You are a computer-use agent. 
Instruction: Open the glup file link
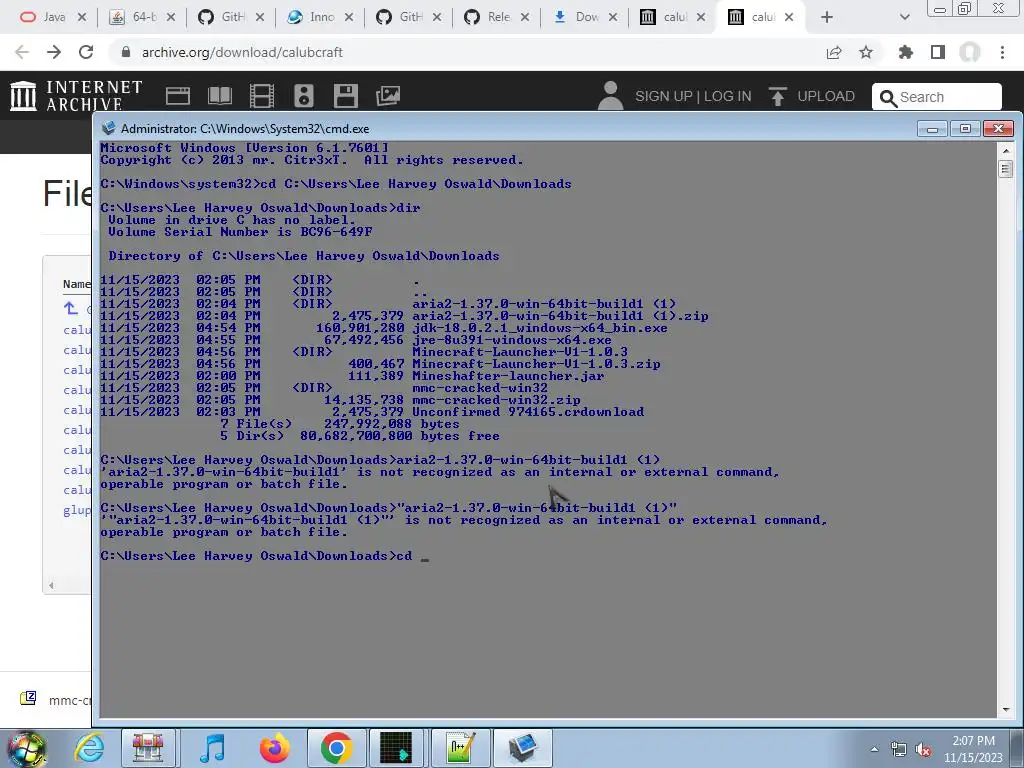[77, 510]
